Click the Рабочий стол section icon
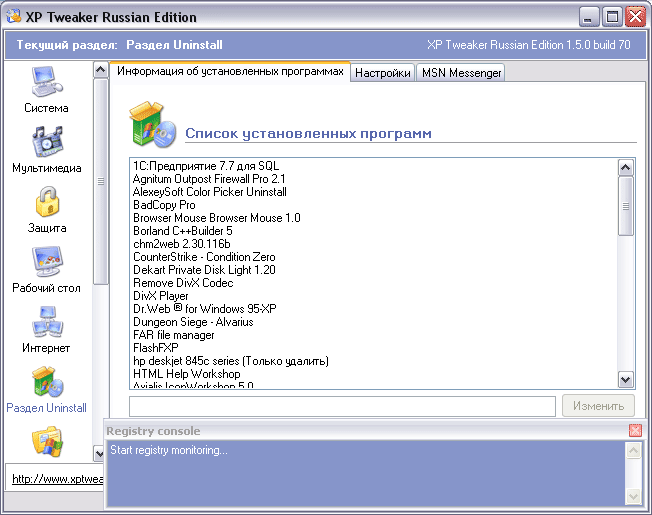 46,263
